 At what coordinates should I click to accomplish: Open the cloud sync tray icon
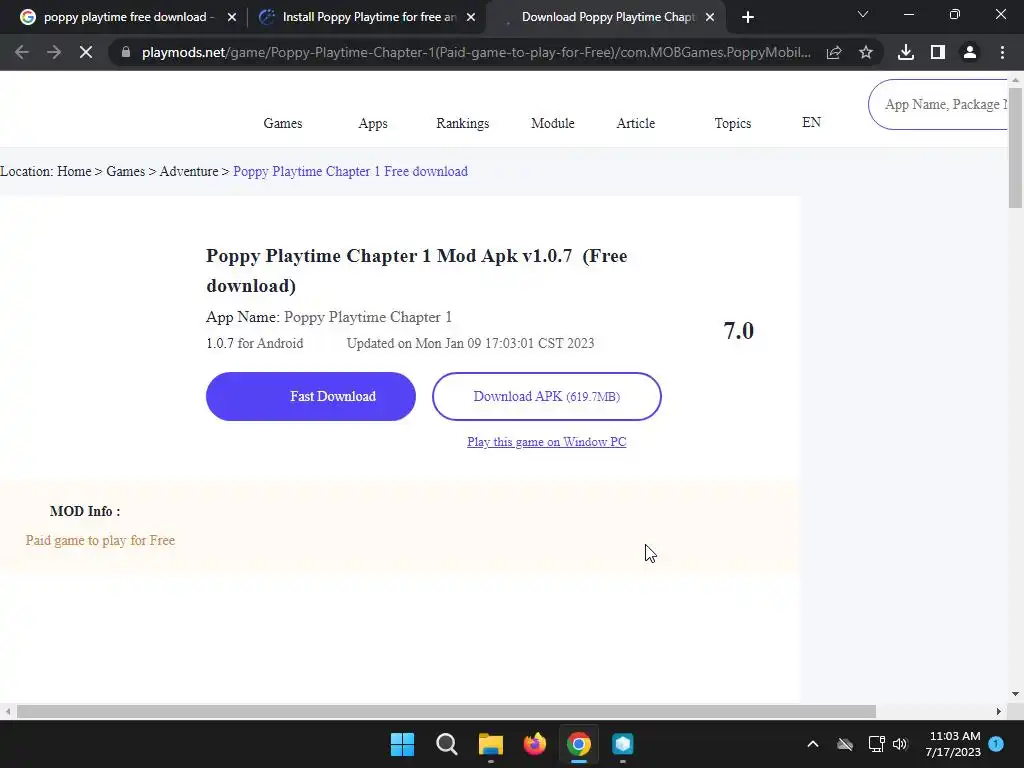(845, 744)
